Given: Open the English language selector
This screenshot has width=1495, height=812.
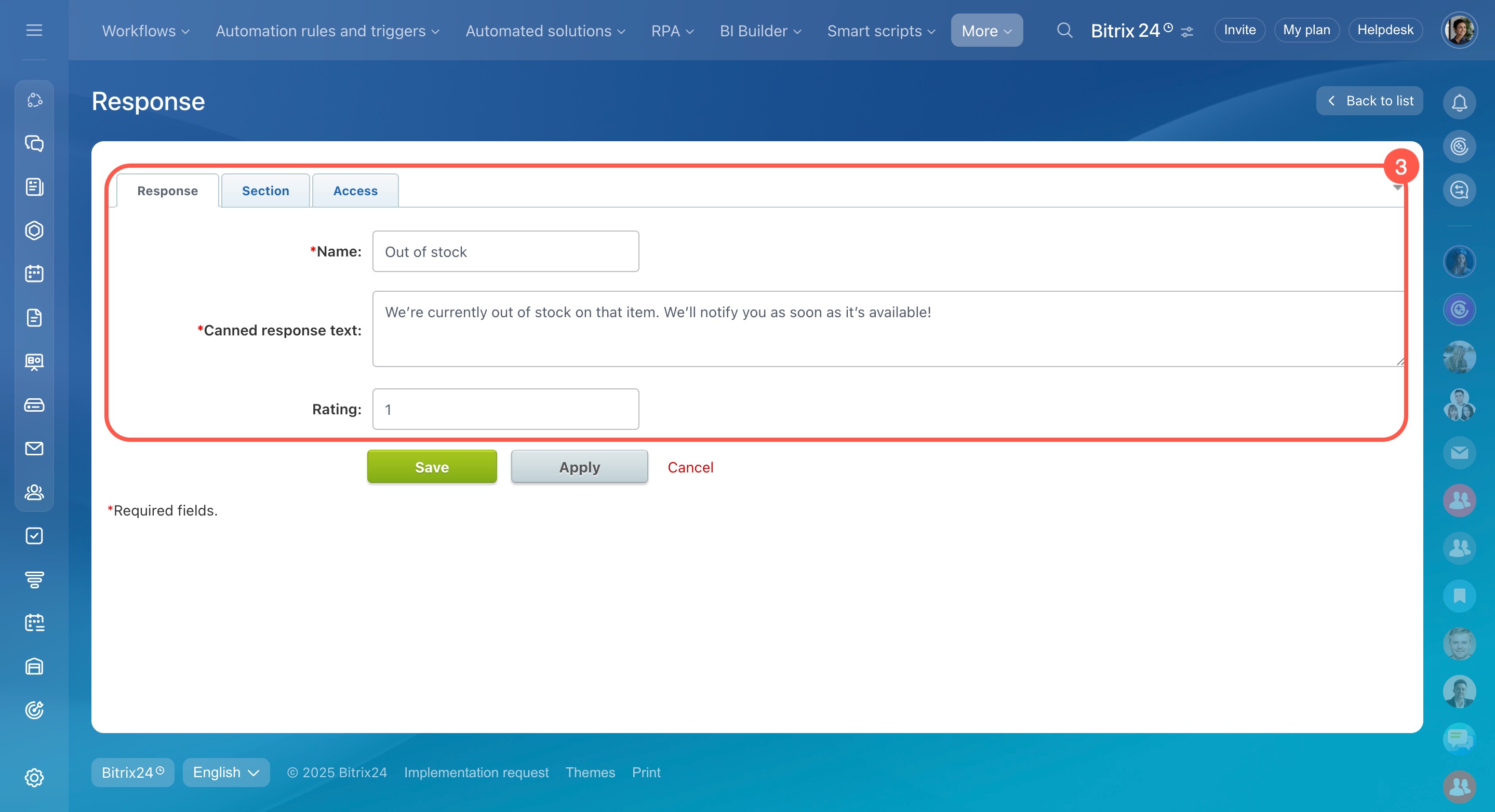Looking at the screenshot, I should click(226, 772).
